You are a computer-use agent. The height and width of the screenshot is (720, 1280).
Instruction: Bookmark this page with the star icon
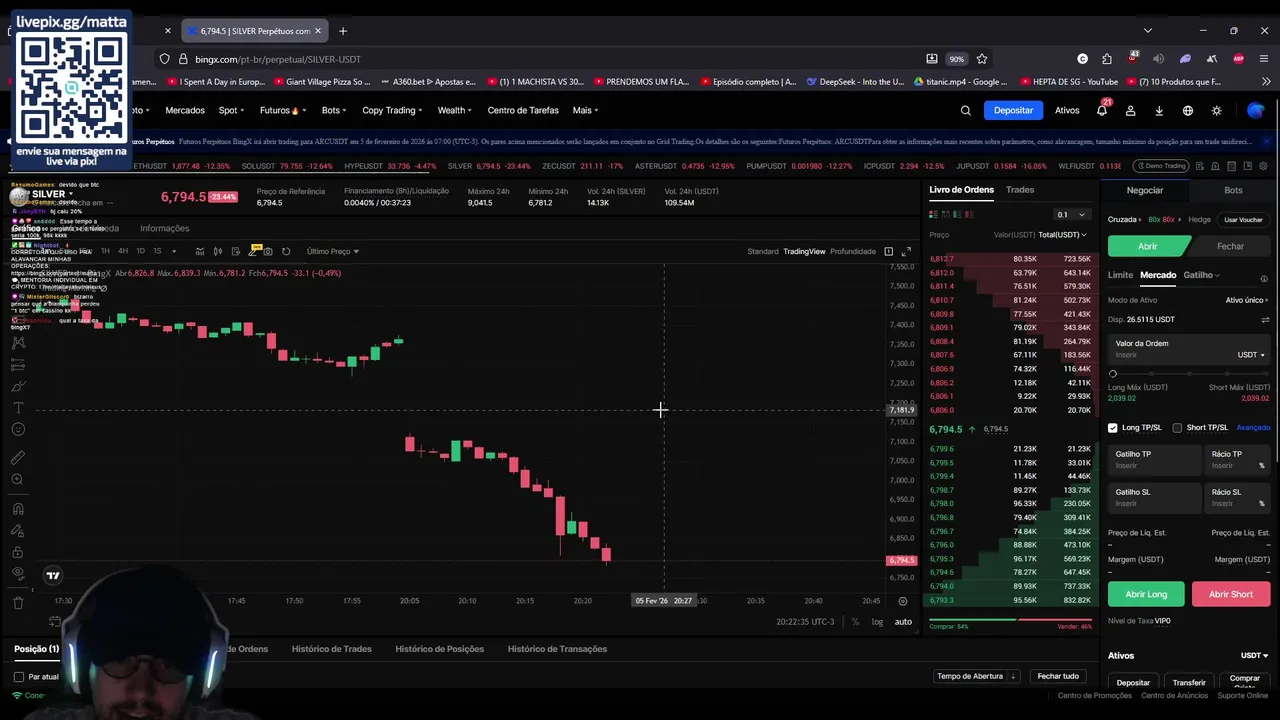[982, 59]
